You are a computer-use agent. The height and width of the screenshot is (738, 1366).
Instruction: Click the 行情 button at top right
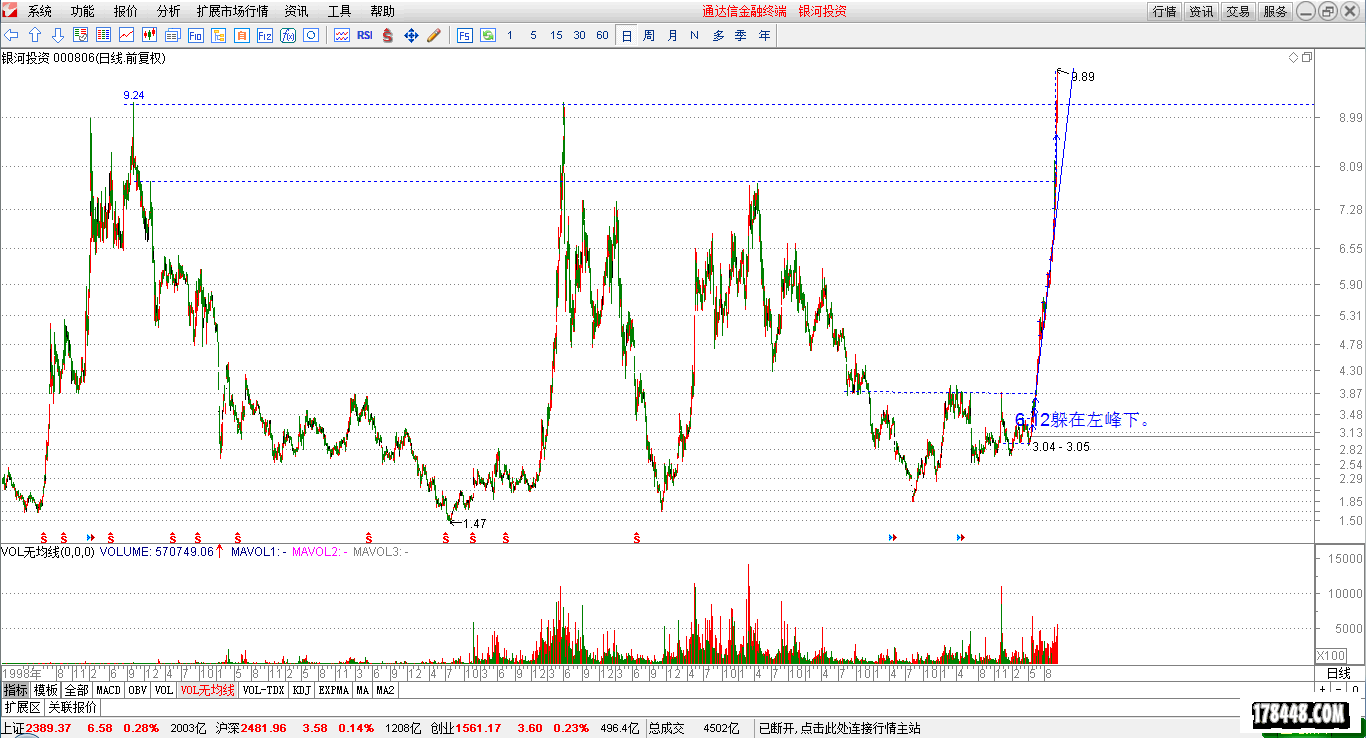(1164, 11)
